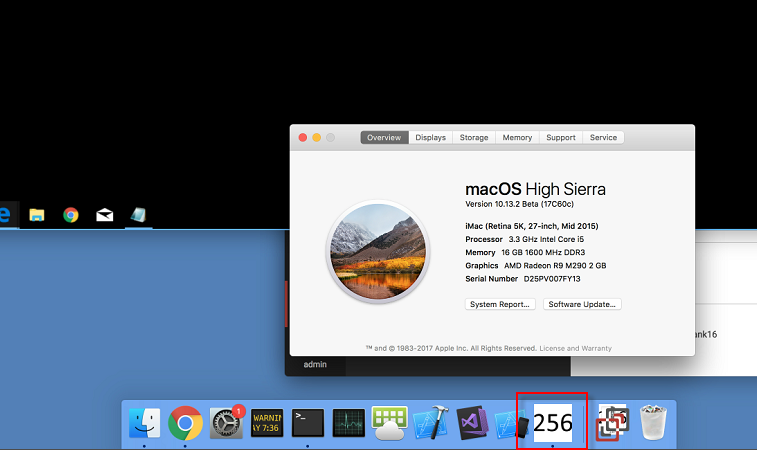Switch to the Displays tab
This screenshot has height=450, width=757.
pyautogui.click(x=431, y=138)
